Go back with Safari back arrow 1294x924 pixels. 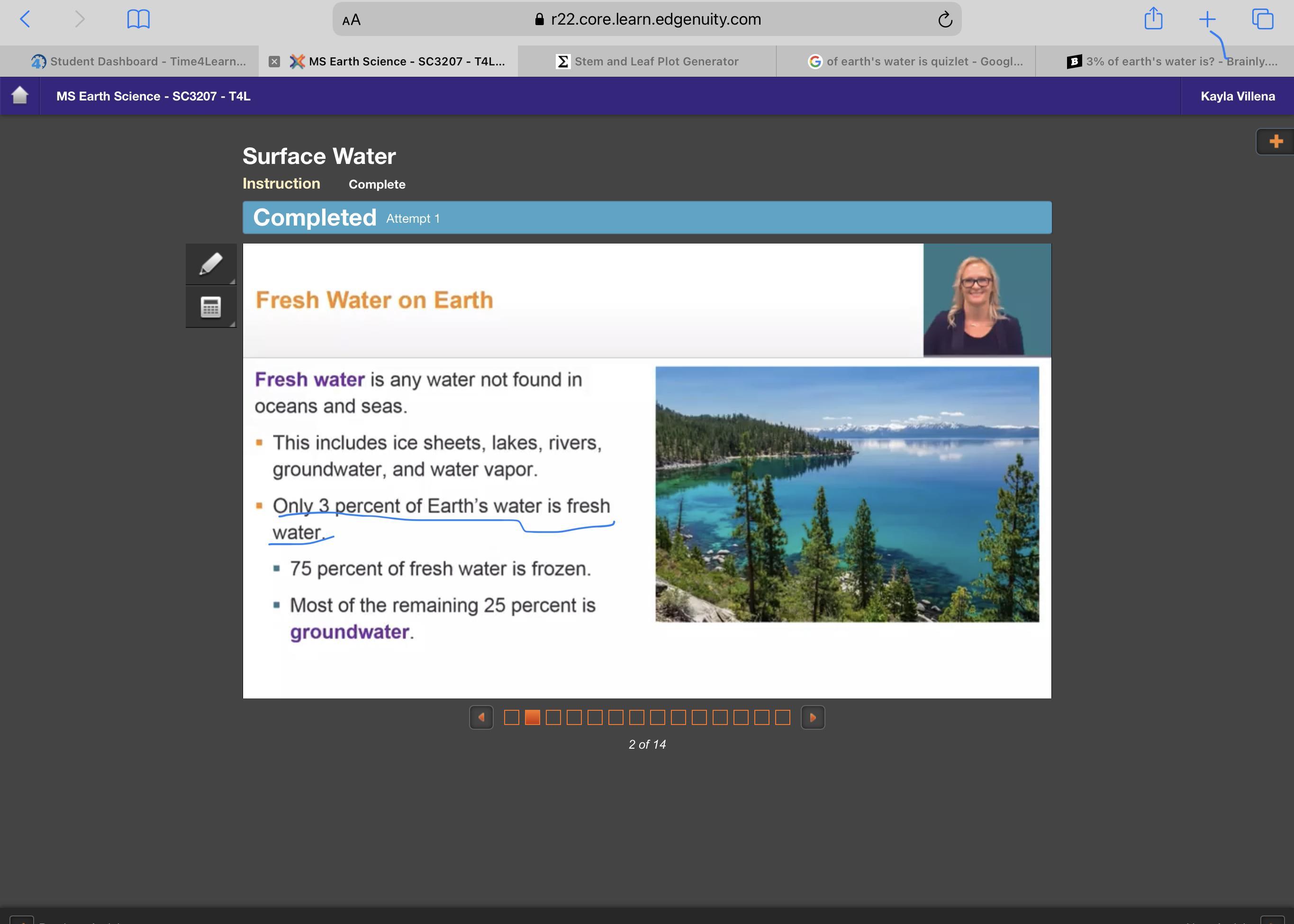click(25, 19)
